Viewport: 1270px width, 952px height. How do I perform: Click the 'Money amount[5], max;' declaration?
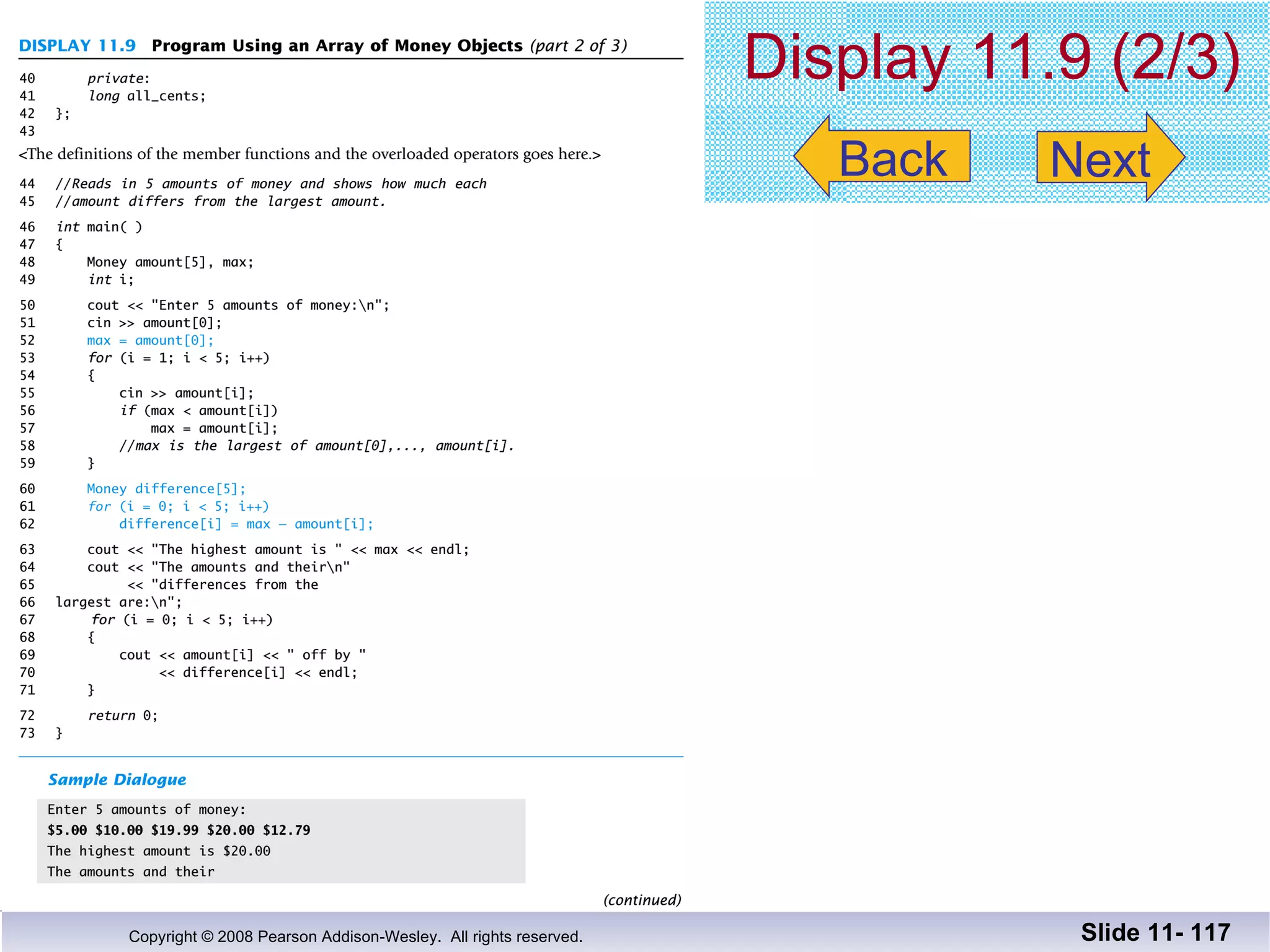[x=171, y=262]
